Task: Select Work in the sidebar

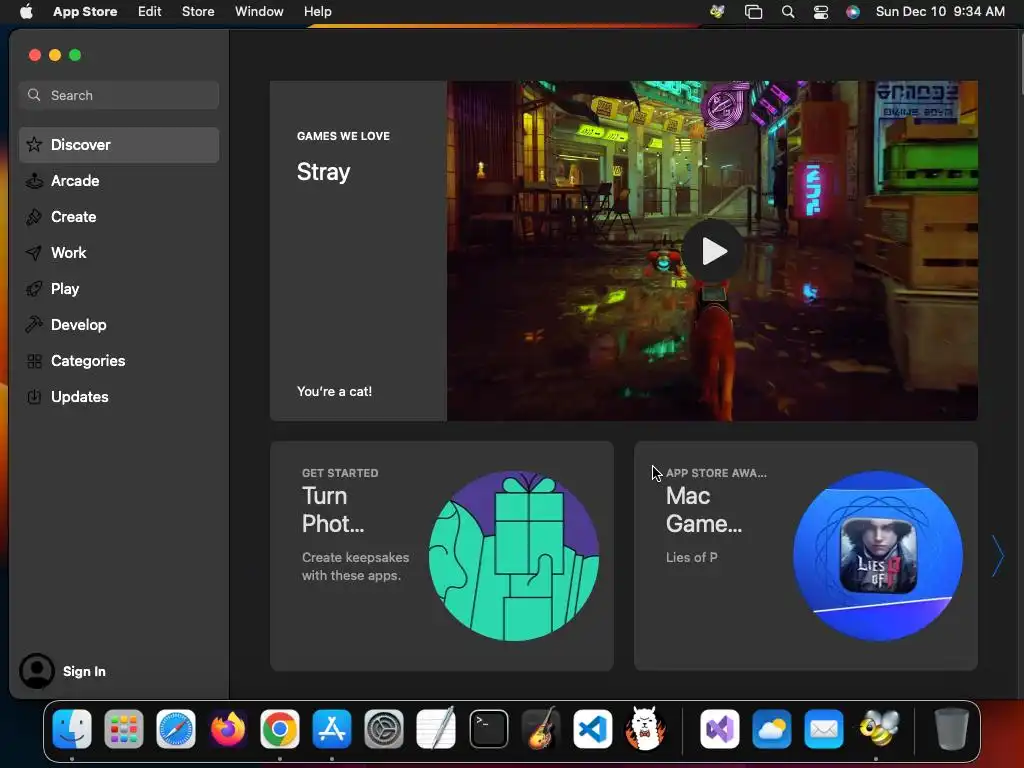Action: tap(119, 253)
